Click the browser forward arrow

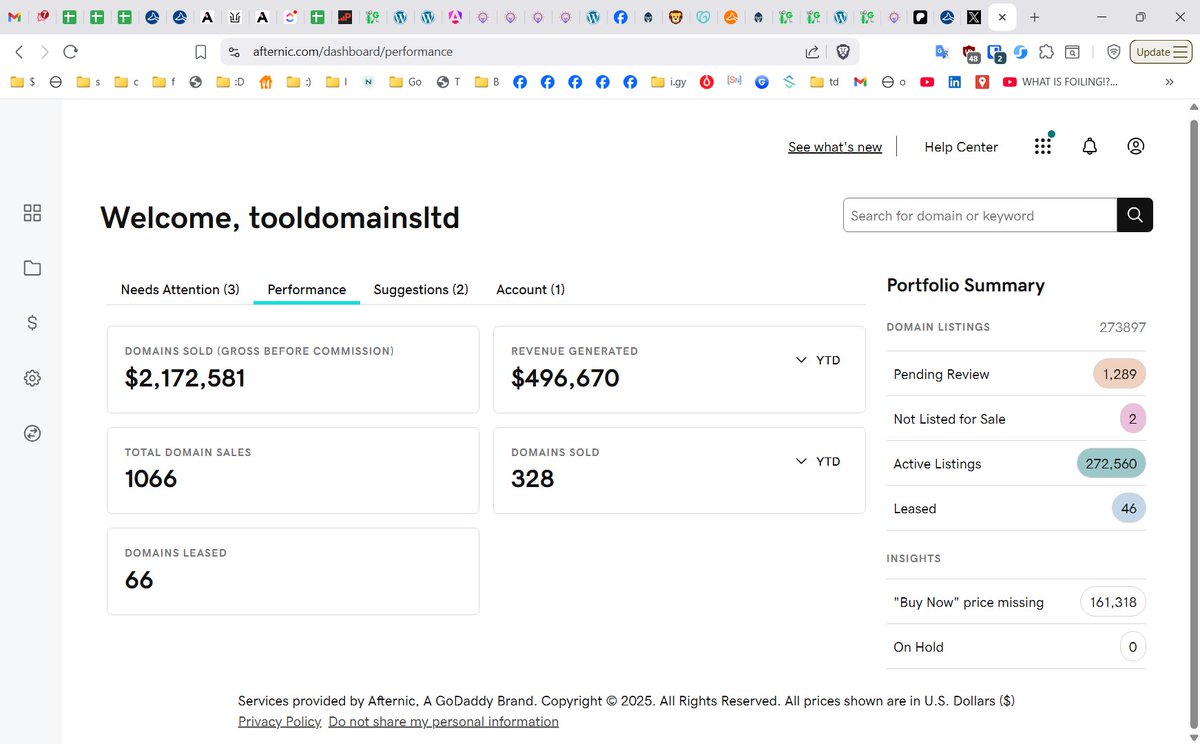click(x=45, y=52)
